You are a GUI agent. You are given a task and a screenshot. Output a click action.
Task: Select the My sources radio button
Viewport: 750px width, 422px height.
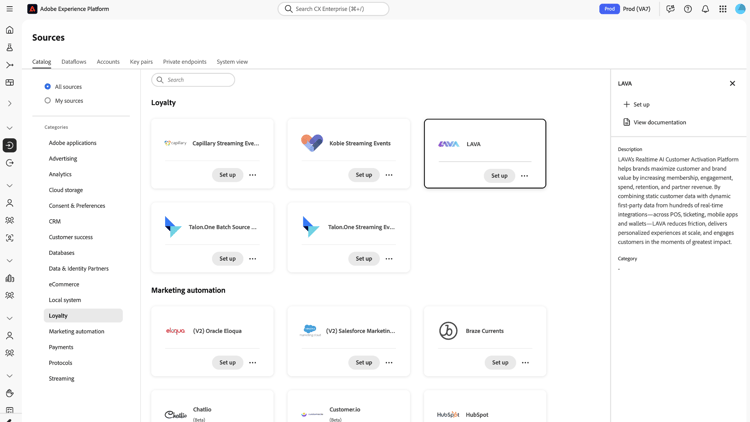click(47, 100)
